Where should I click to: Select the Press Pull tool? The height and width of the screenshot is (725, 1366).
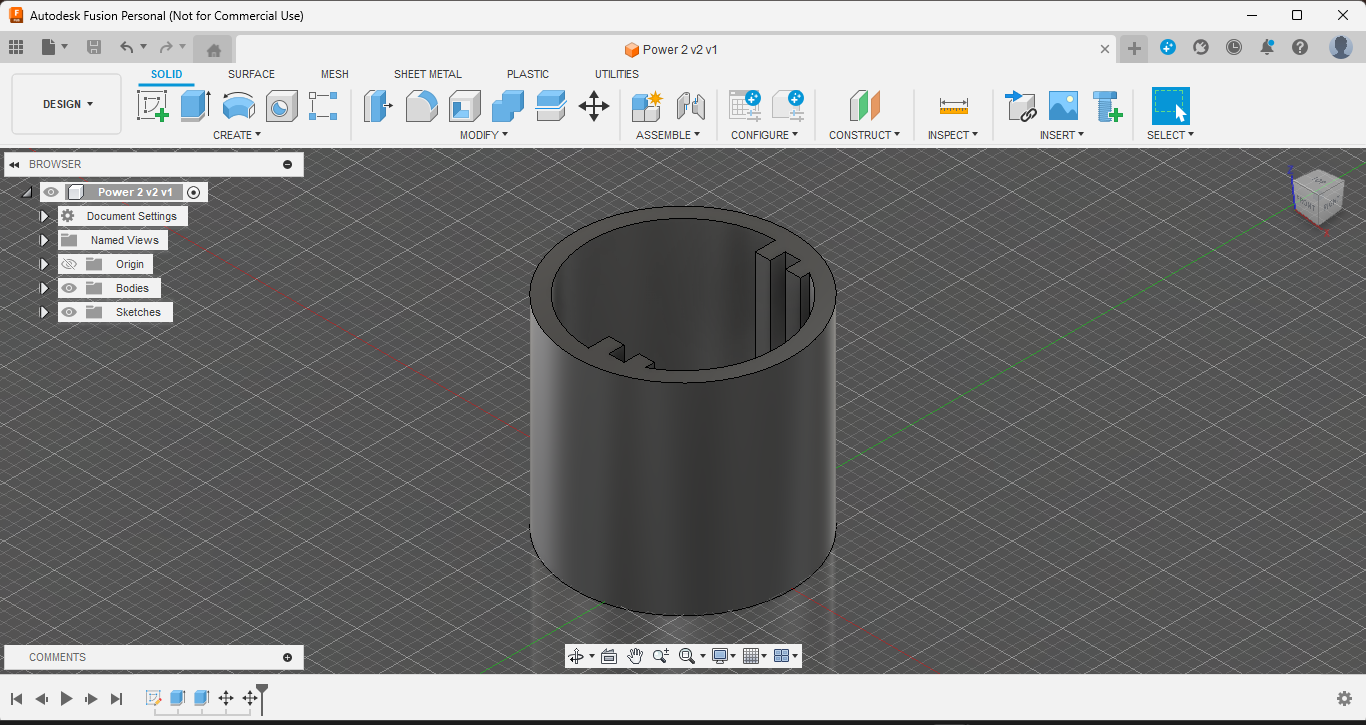[x=378, y=105]
